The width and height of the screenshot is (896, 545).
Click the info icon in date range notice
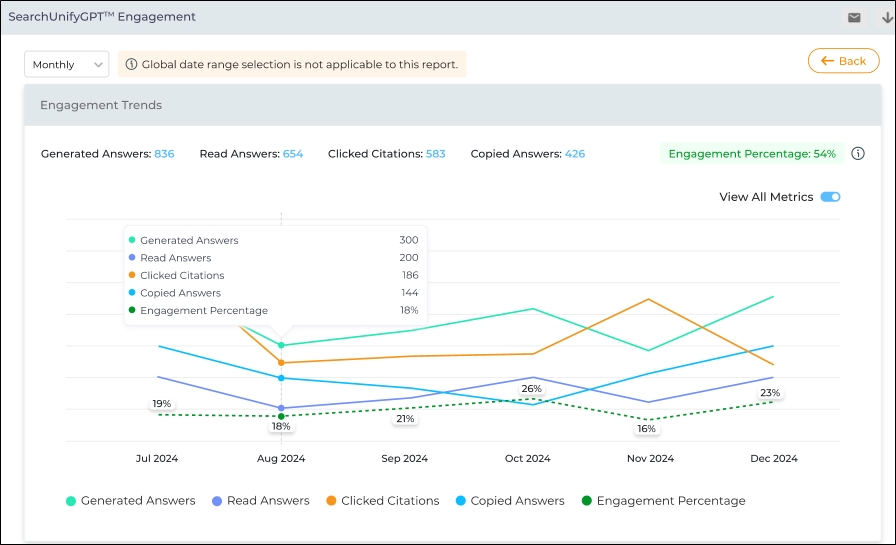[x=131, y=65]
